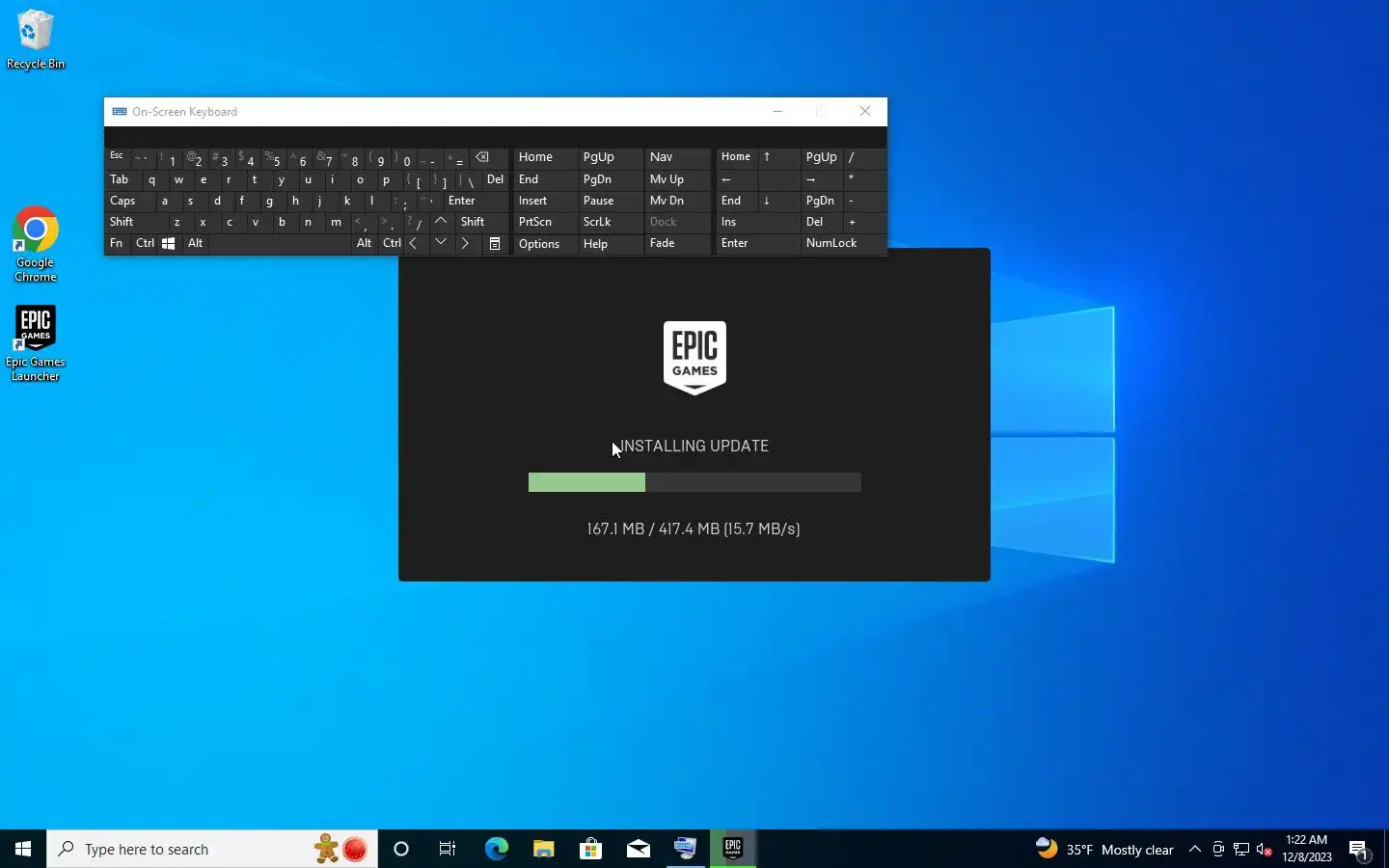
Task: Toggle the Fade key on the keyboard
Action: (676, 244)
